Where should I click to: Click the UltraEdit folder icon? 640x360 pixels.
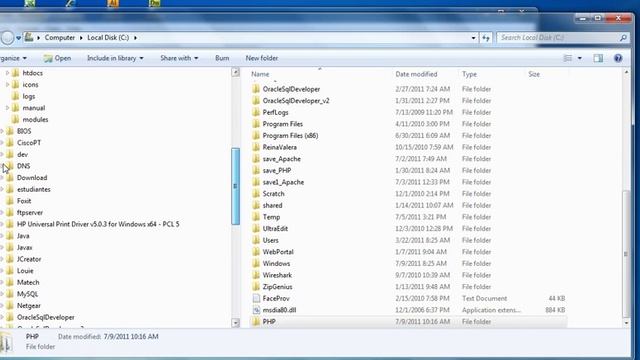256,229
